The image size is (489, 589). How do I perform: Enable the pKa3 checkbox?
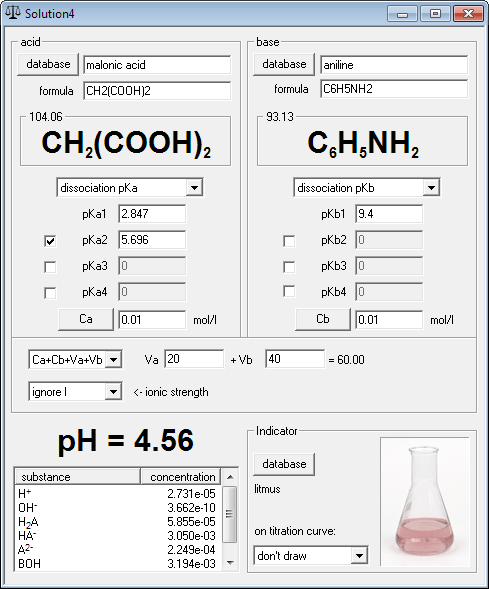(x=50, y=267)
